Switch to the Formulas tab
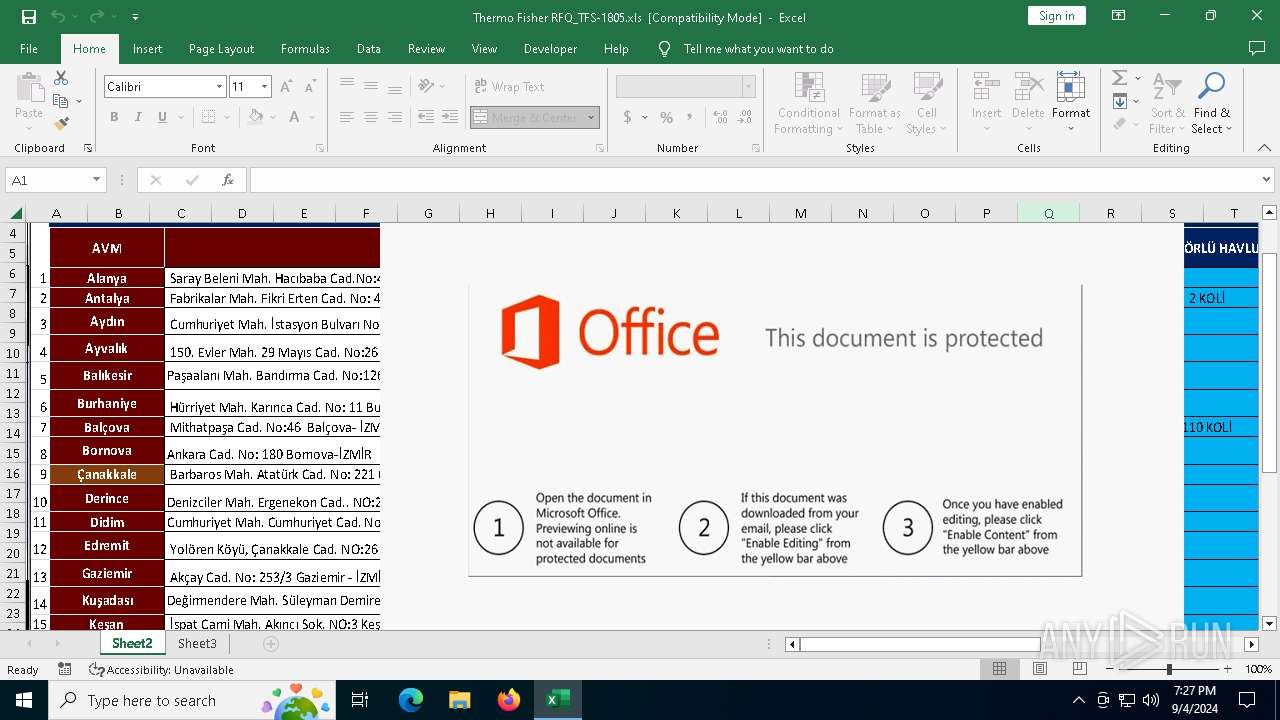This screenshot has width=1280, height=720. 305,49
